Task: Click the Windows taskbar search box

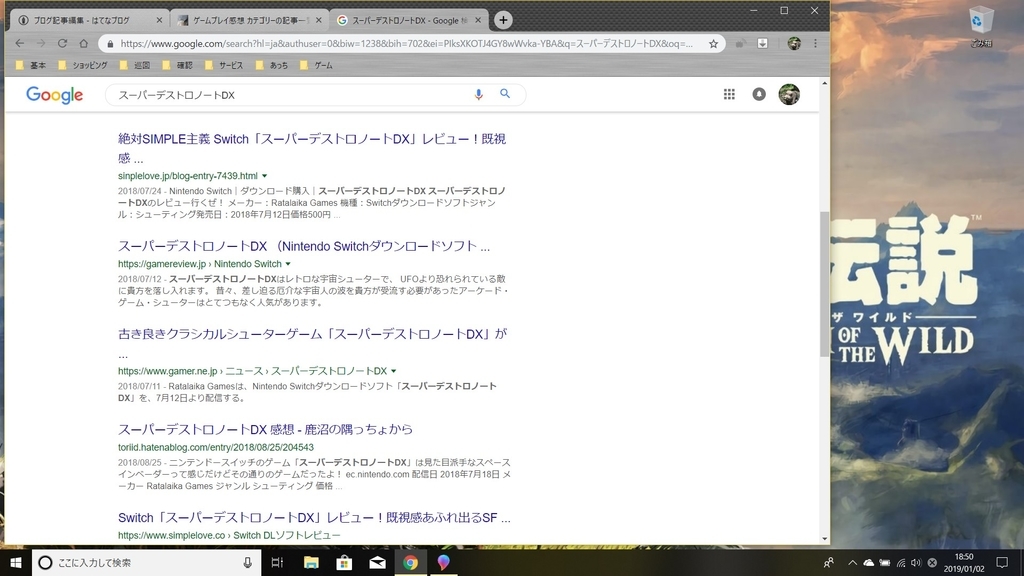Action: (x=147, y=562)
